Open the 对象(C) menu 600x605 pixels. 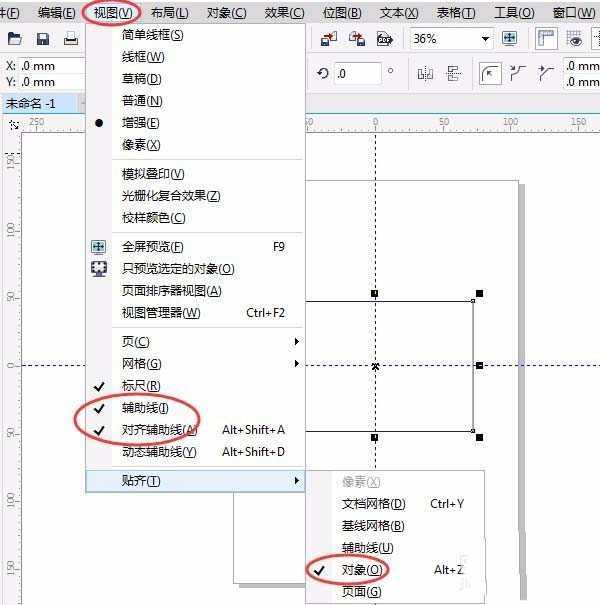226,13
